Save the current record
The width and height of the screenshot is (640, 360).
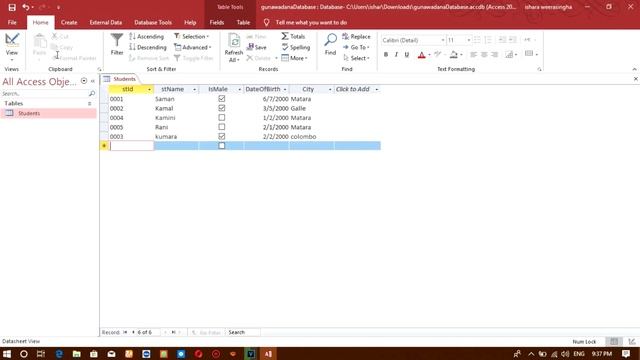click(257, 47)
